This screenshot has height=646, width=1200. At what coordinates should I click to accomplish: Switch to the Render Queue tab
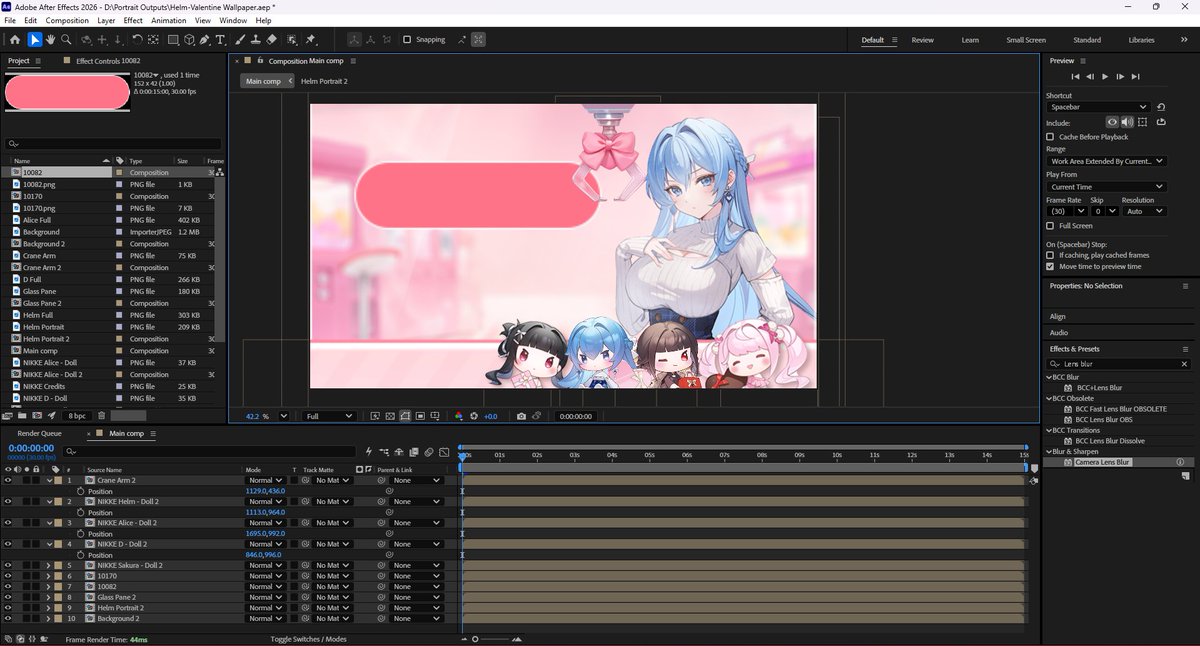39,434
